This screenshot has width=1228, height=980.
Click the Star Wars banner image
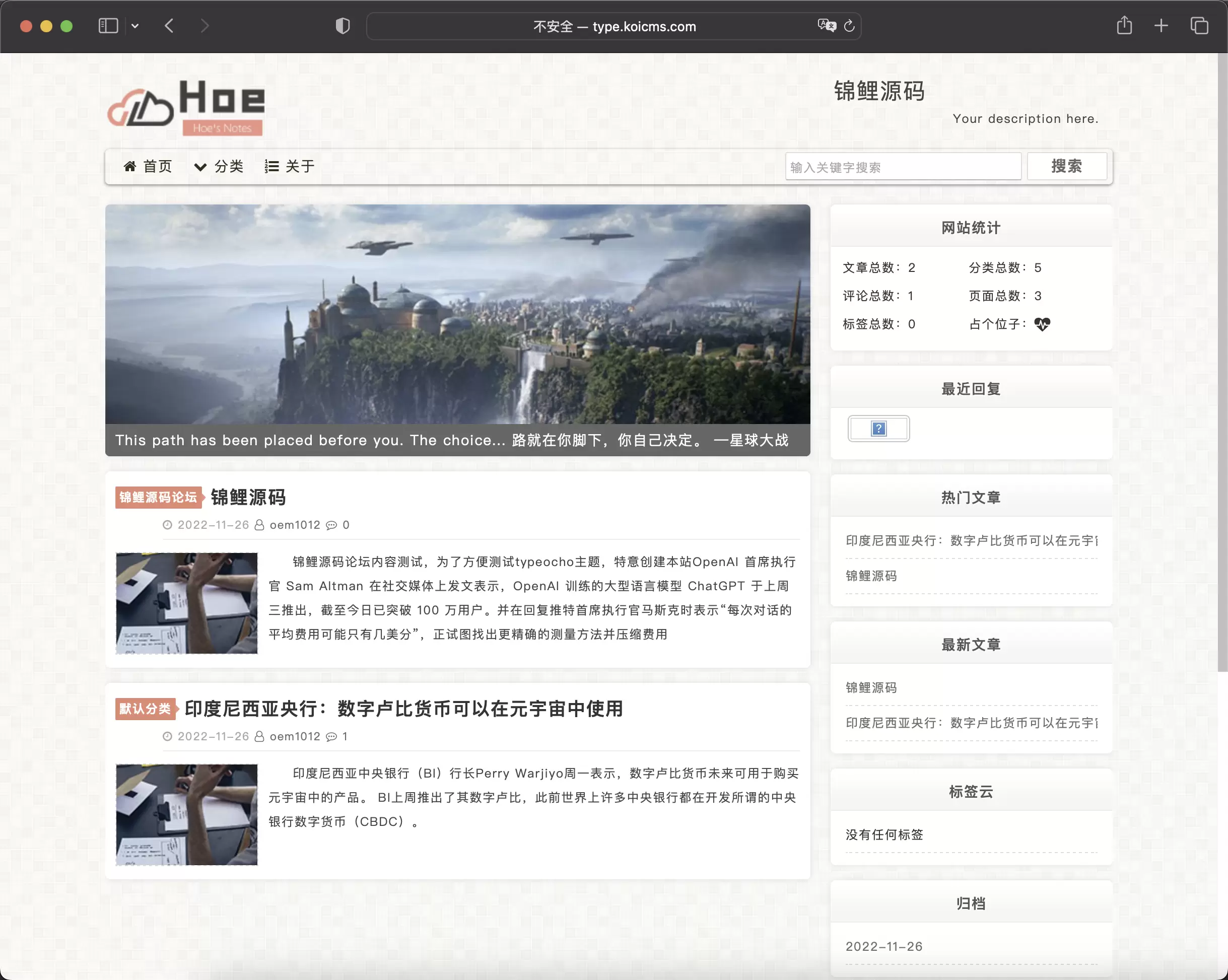pyautogui.click(x=457, y=314)
